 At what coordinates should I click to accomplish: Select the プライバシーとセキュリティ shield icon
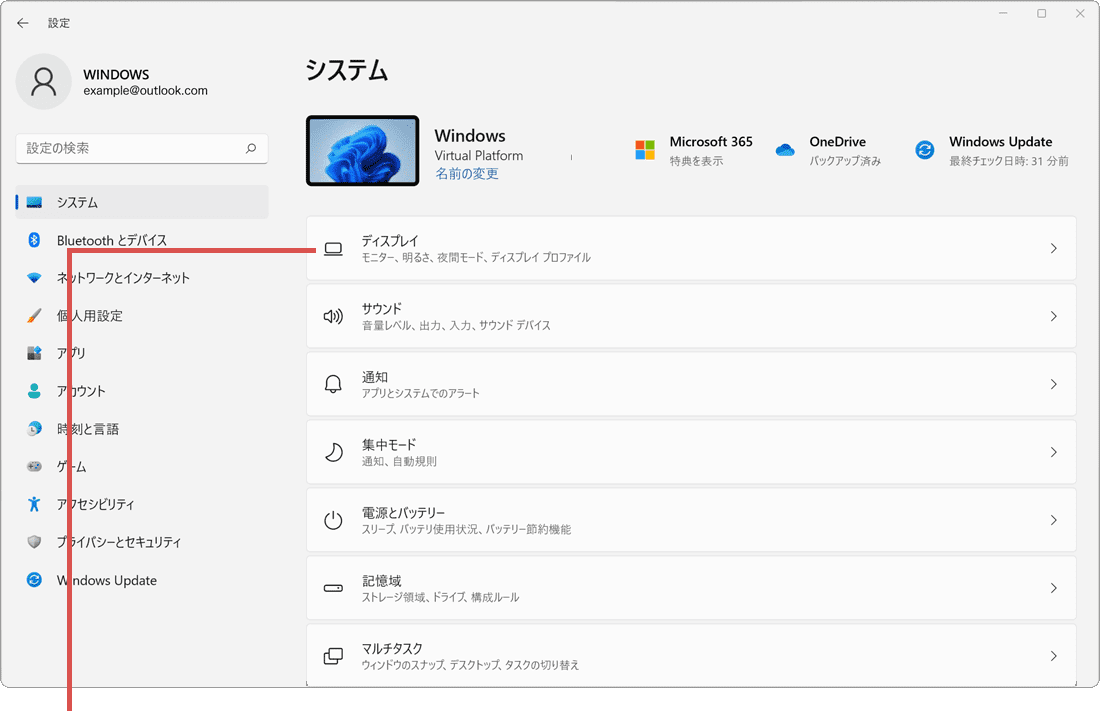tap(33, 542)
